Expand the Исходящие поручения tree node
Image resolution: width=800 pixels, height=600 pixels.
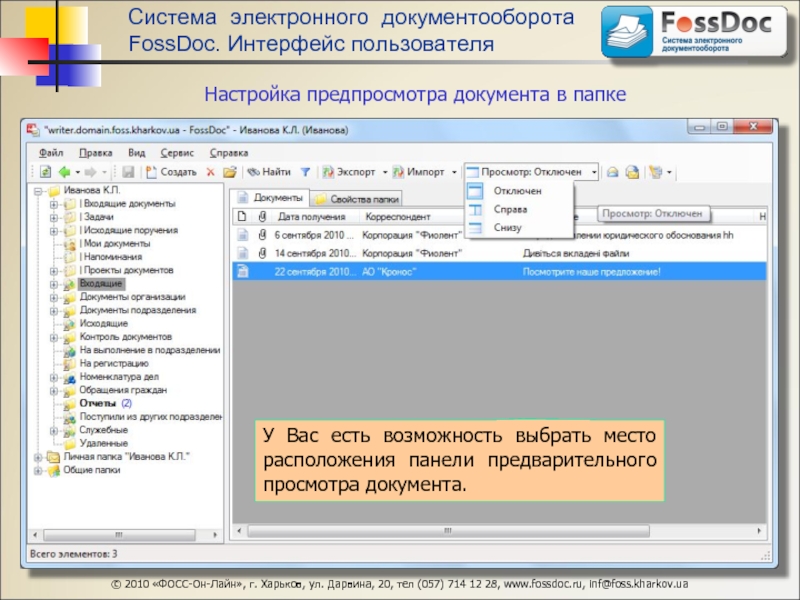tap(54, 231)
